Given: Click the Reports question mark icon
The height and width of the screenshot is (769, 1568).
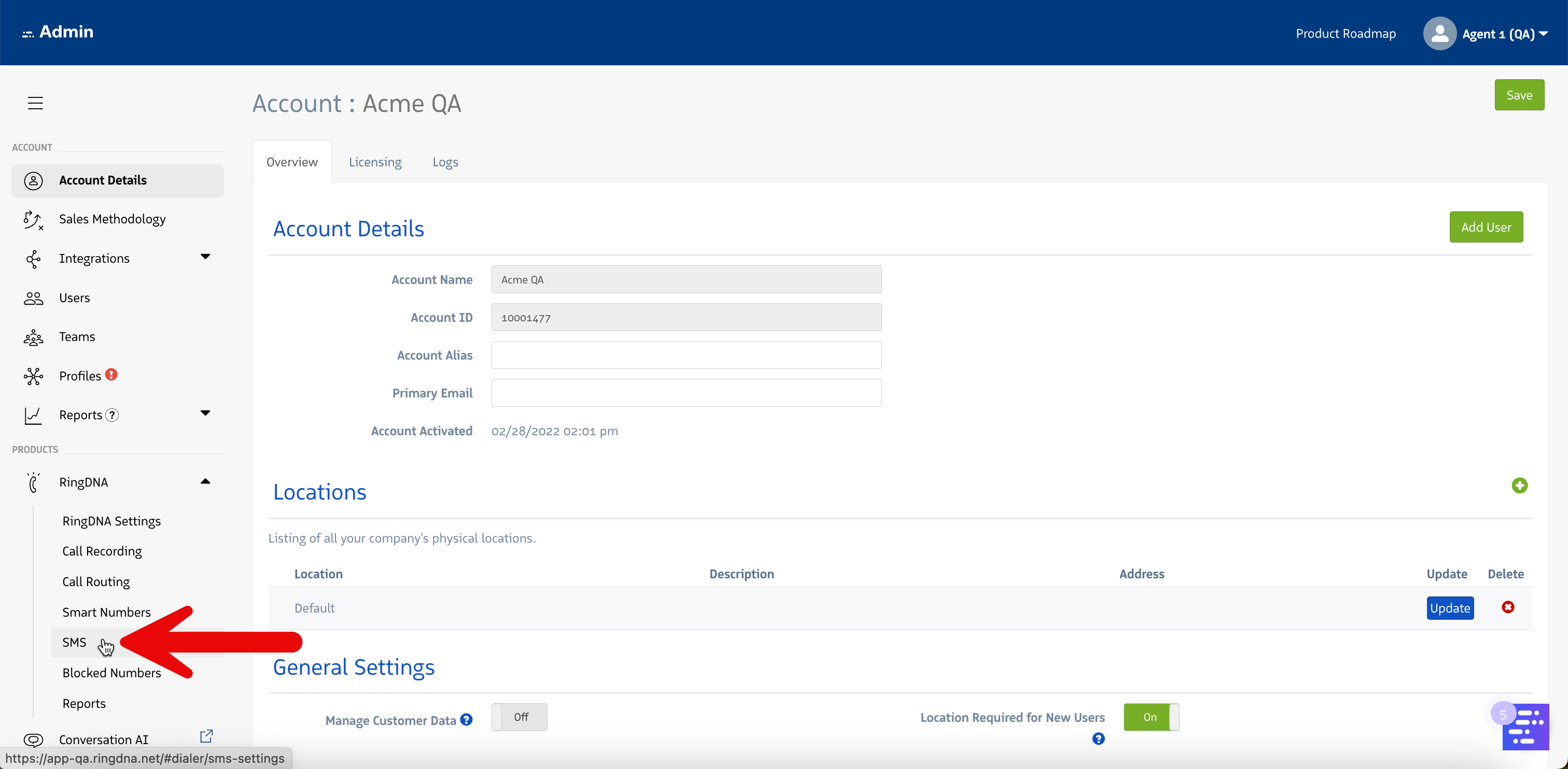Looking at the screenshot, I should [x=112, y=415].
